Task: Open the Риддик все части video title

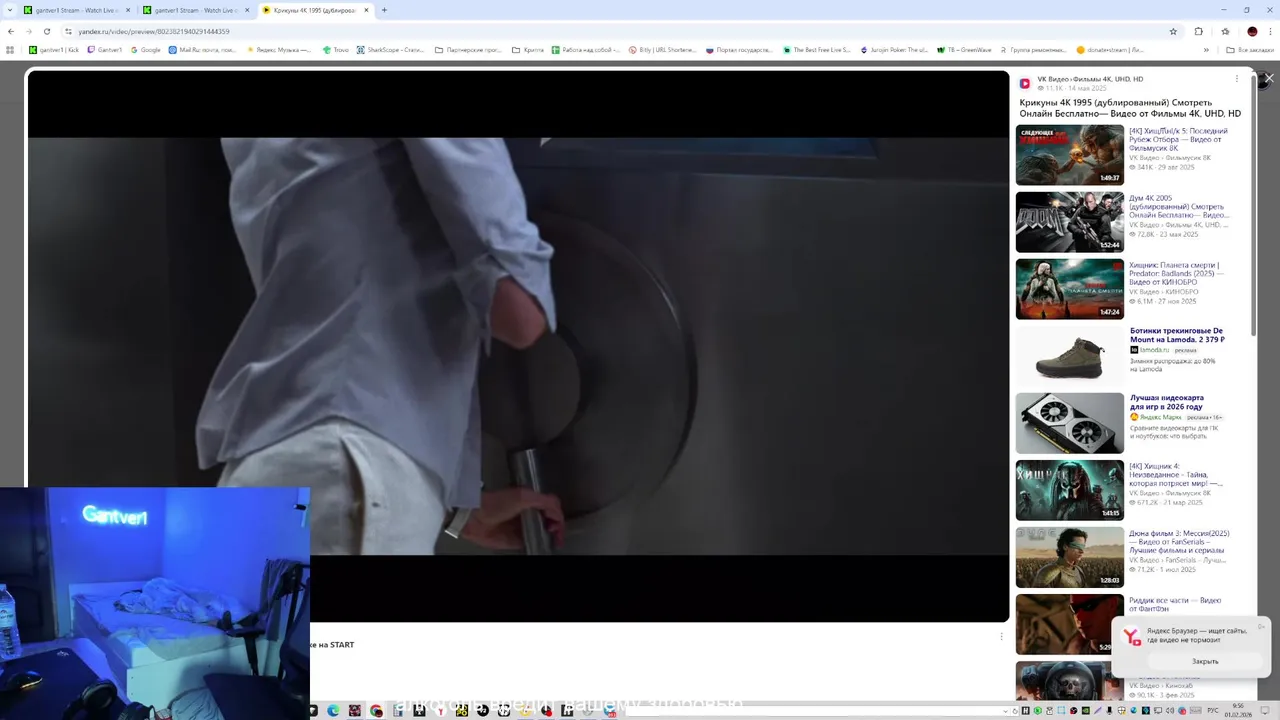Action: (x=1175, y=604)
